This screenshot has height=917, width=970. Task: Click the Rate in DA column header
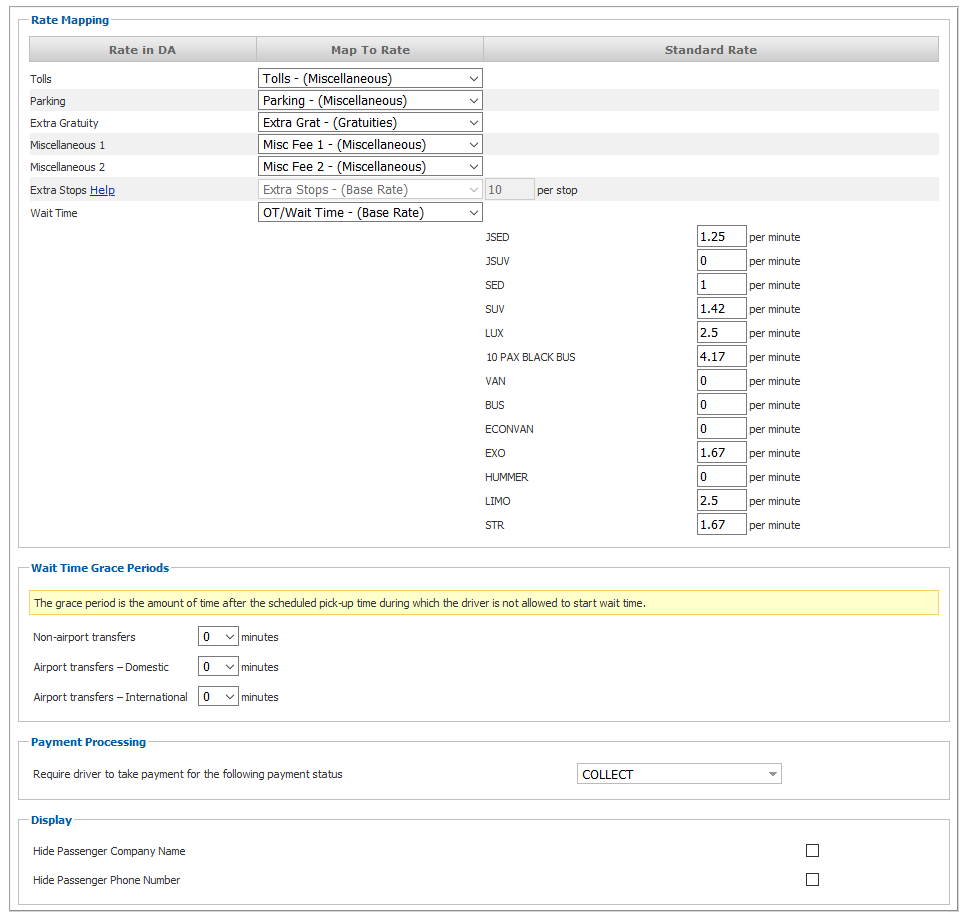[142, 50]
